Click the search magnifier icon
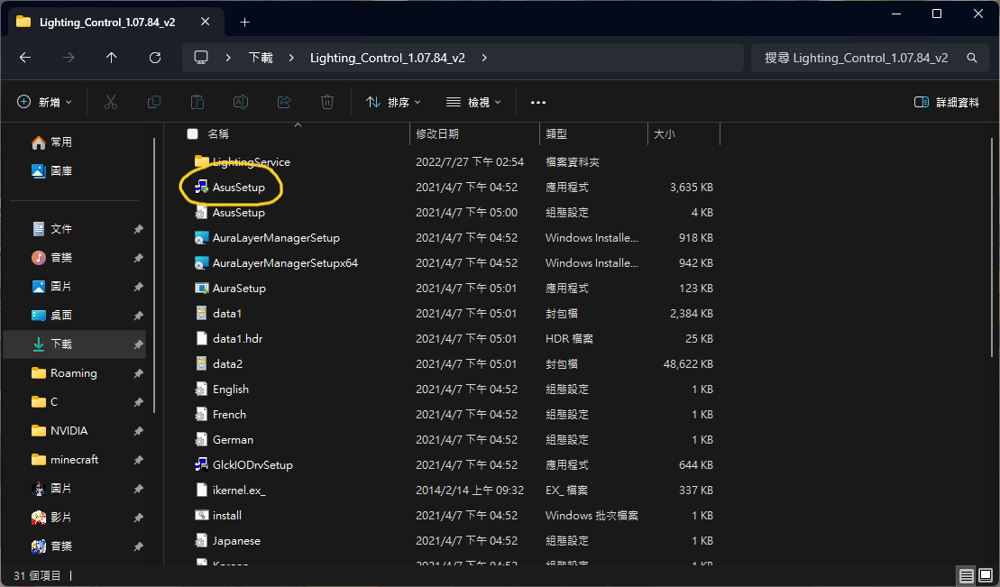 972,57
